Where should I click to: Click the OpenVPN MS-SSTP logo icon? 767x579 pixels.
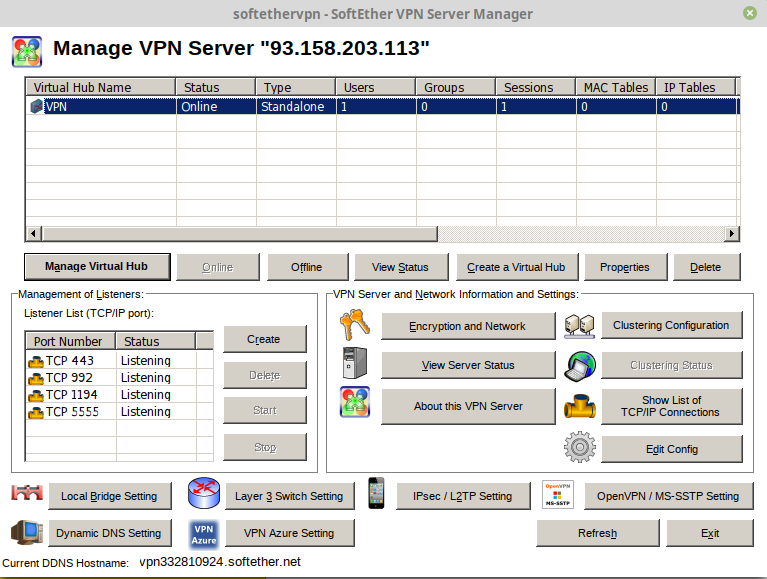(x=558, y=495)
